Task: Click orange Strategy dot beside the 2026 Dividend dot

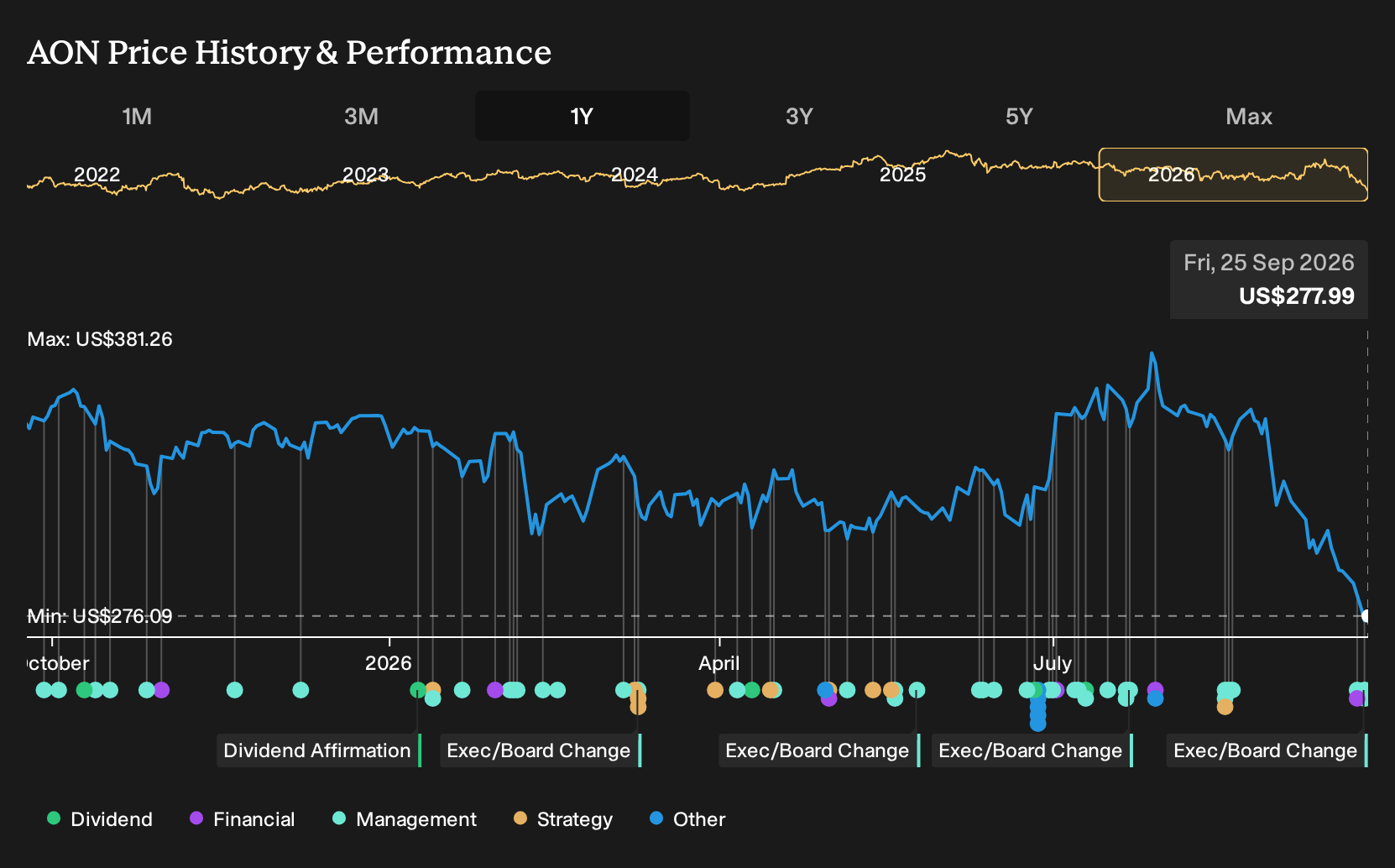Action: (x=433, y=688)
